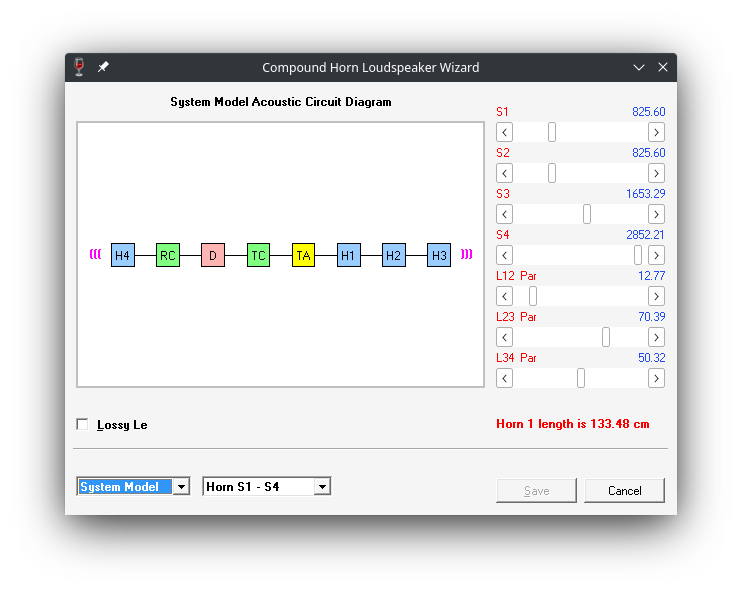Select the H1 horn segment block
The image size is (742, 592).
click(349, 255)
